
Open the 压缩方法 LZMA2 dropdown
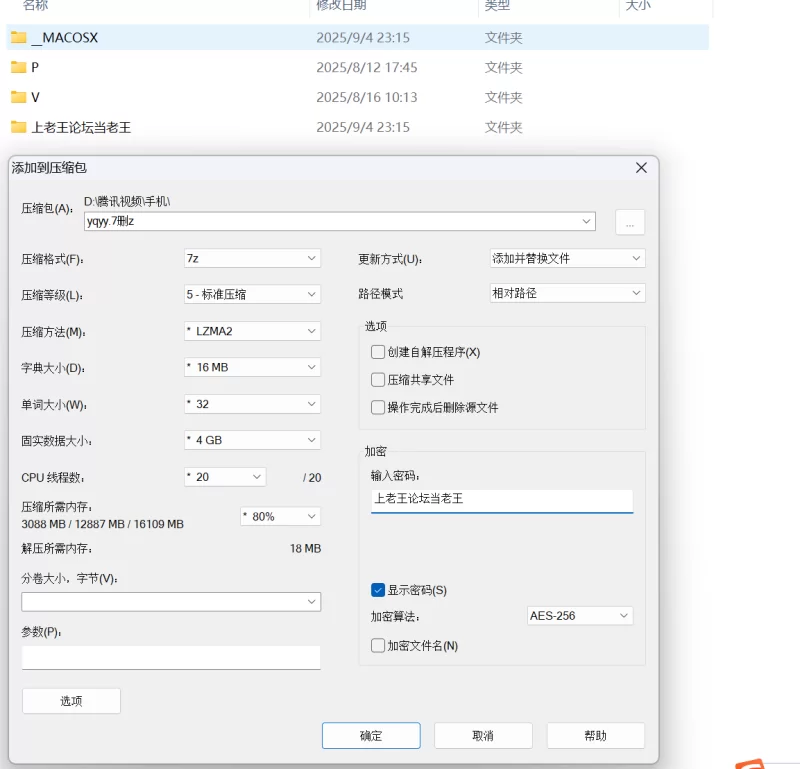(252, 331)
